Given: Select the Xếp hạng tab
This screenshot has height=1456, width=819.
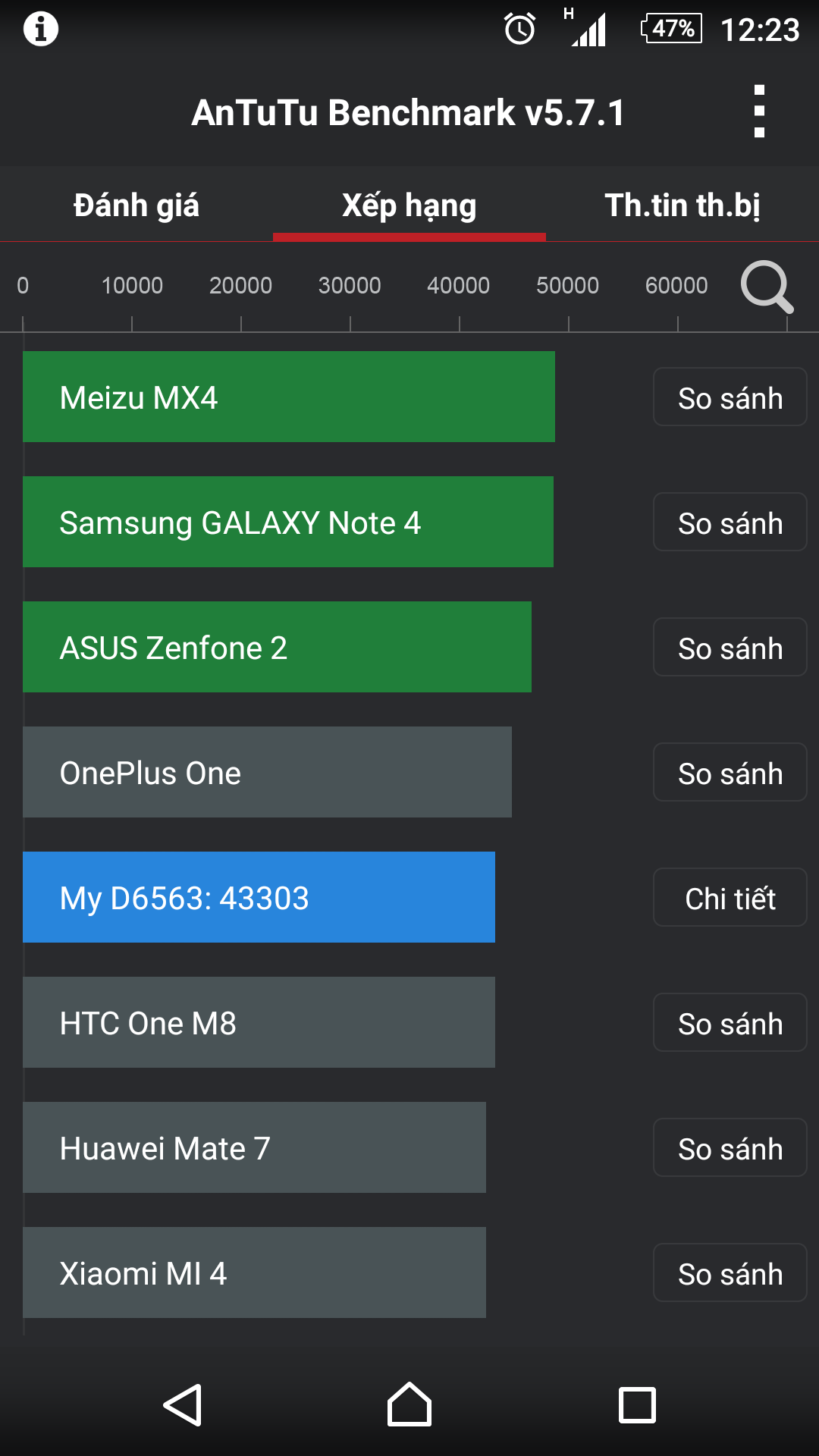Looking at the screenshot, I should (409, 206).
